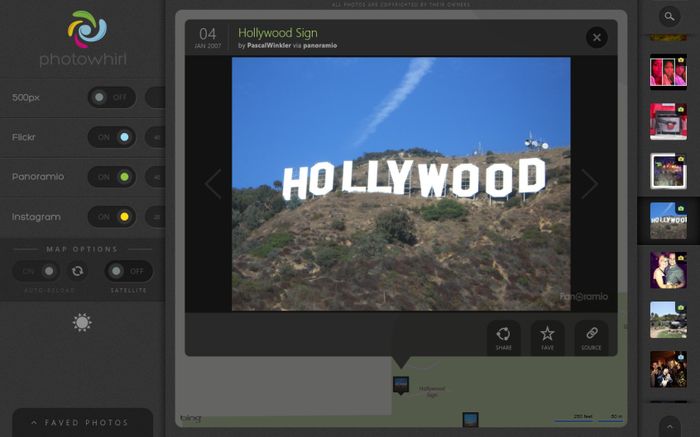Toggle the Instagram source off
The width and height of the screenshot is (700, 437).
pos(112,216)
